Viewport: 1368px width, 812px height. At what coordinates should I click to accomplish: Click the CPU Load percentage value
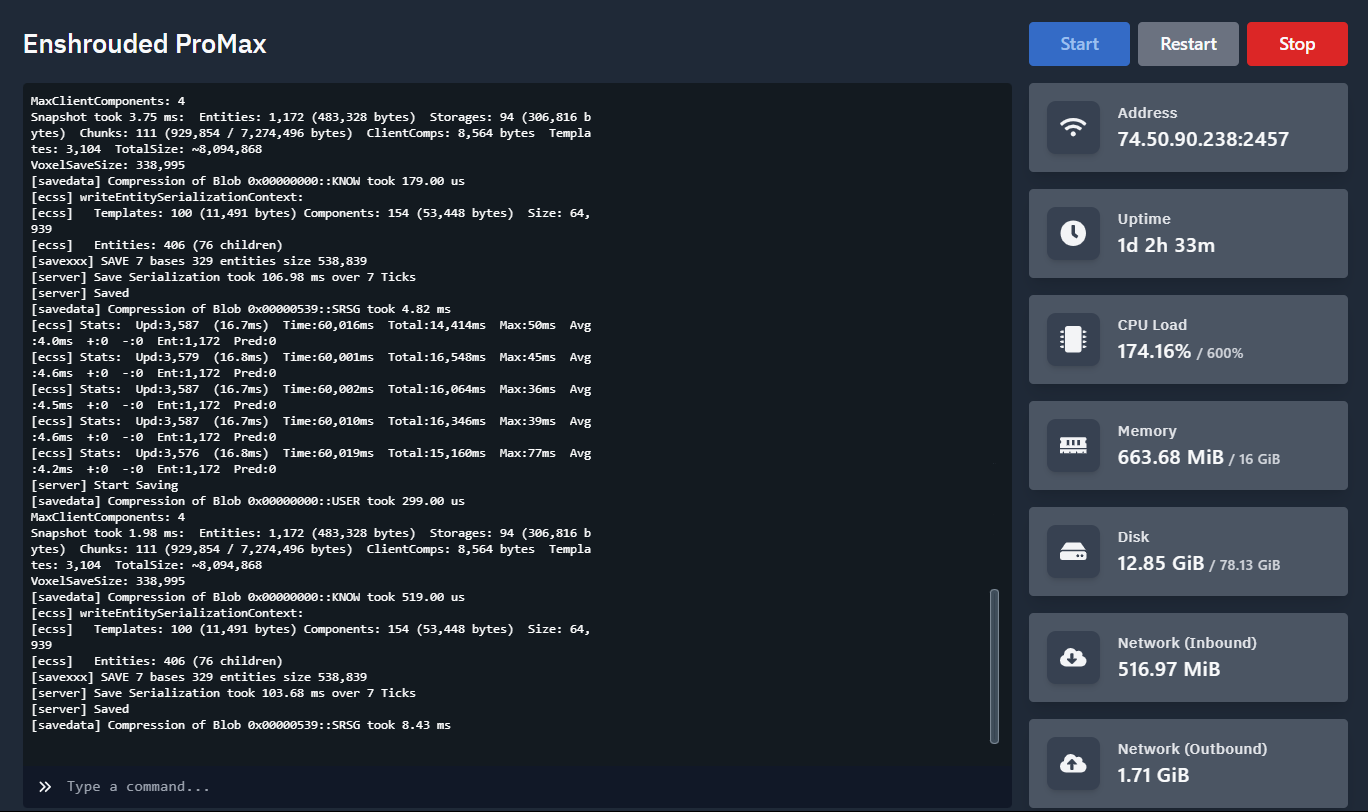pos(1154,351)
